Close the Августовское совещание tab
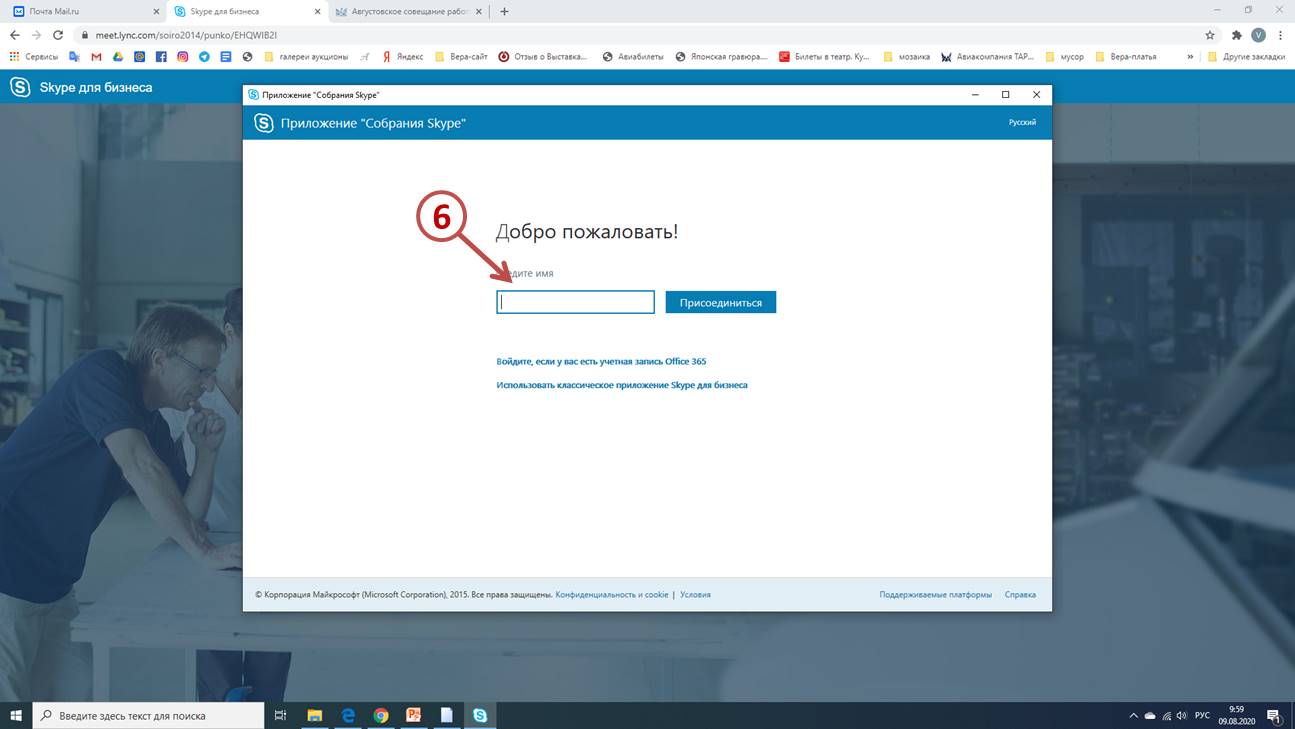 (x=479, y=11)
